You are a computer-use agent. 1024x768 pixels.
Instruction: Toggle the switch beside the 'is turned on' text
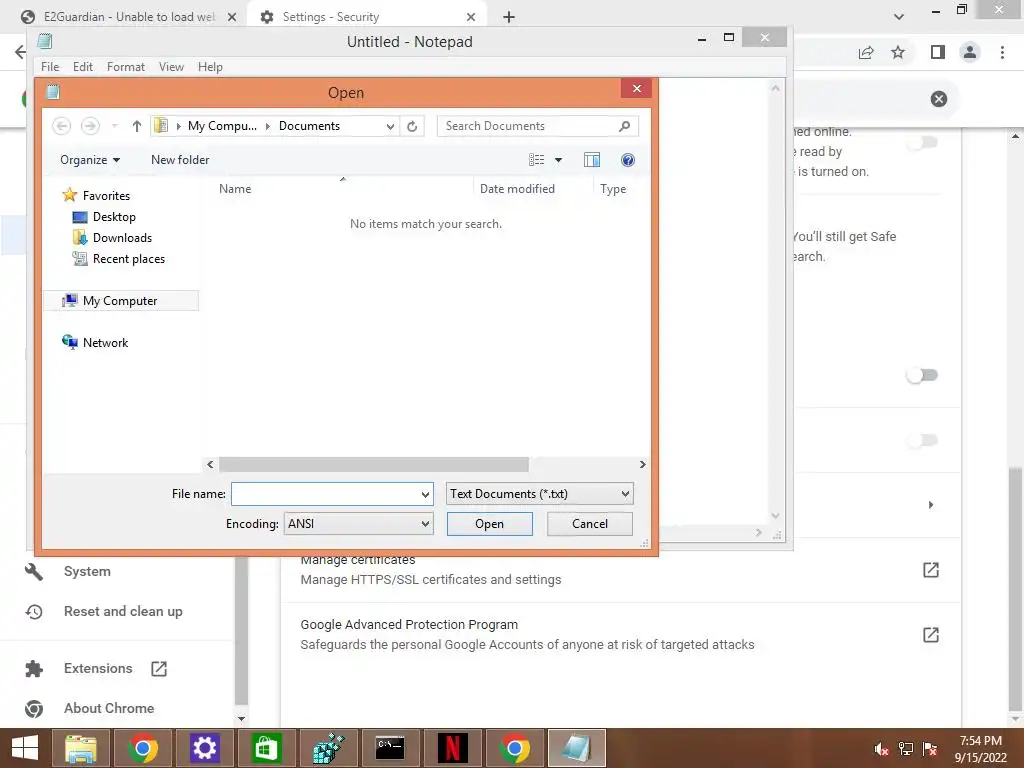[x=923, y=143]
